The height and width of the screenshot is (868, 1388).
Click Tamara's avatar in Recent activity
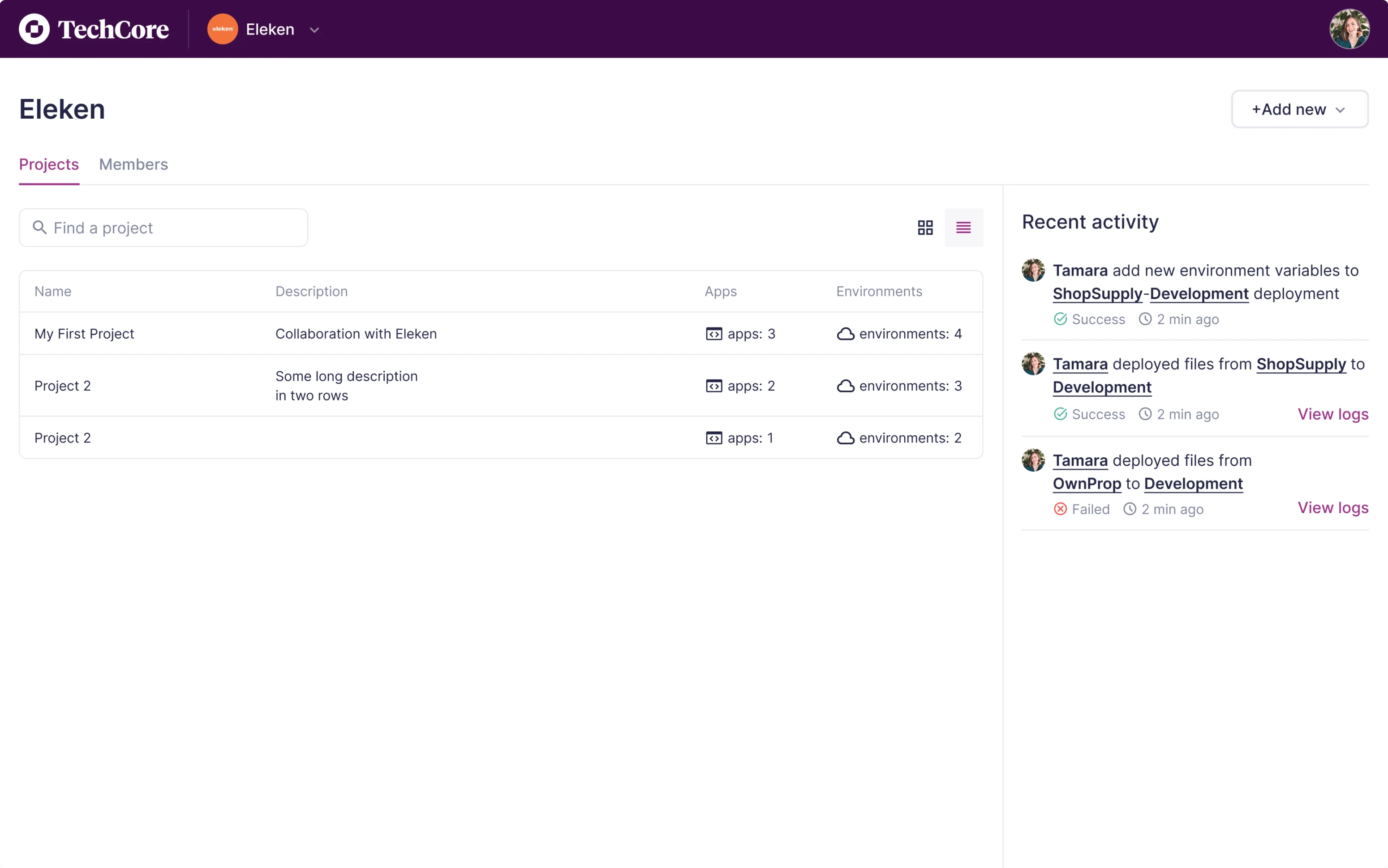(1034, 270)
